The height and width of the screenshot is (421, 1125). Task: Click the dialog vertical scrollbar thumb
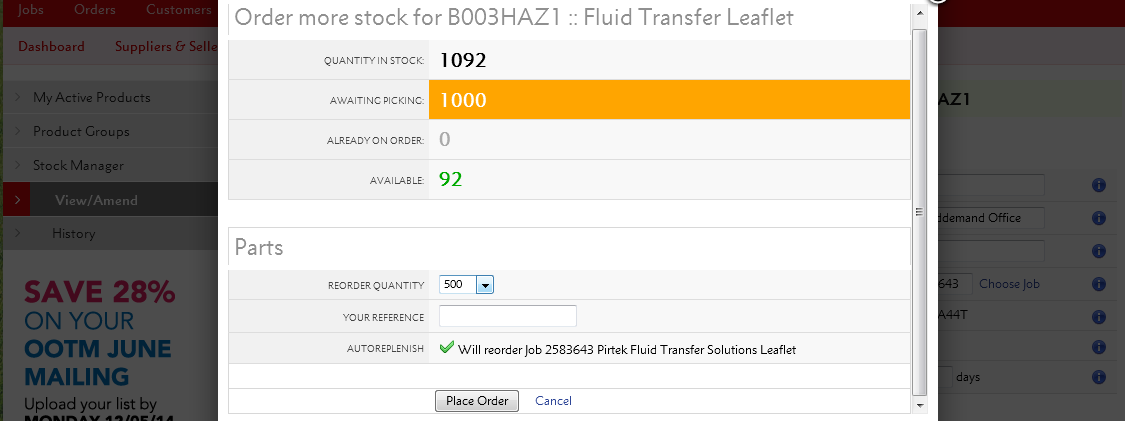coord(919,212)
